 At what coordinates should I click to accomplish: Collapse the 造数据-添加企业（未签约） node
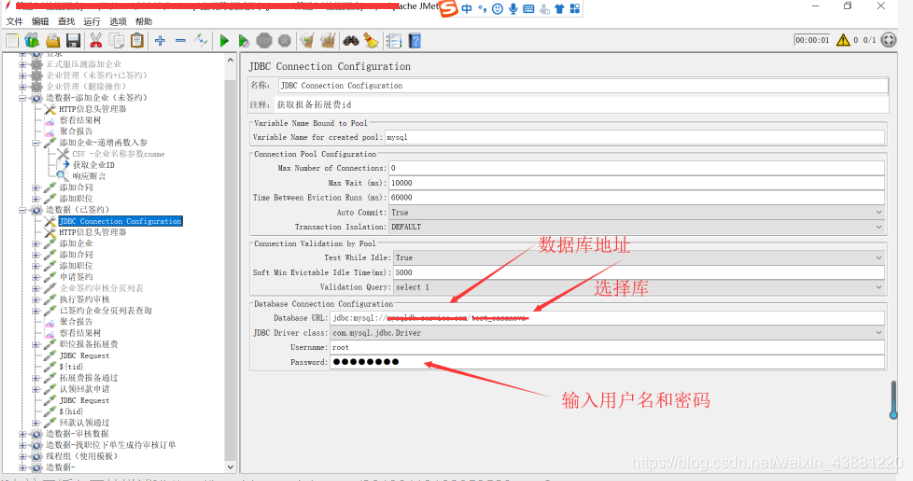point(23,98)
